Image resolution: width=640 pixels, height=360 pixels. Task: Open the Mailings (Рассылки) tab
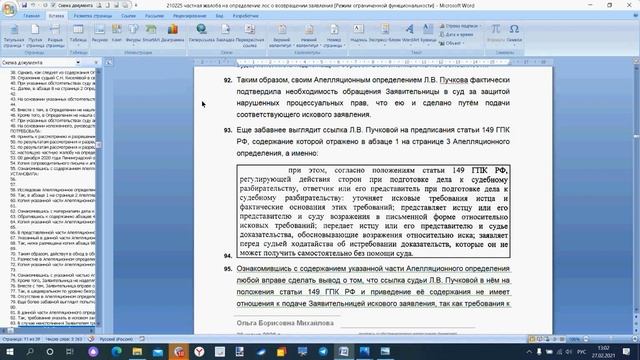tap(154, 16)
